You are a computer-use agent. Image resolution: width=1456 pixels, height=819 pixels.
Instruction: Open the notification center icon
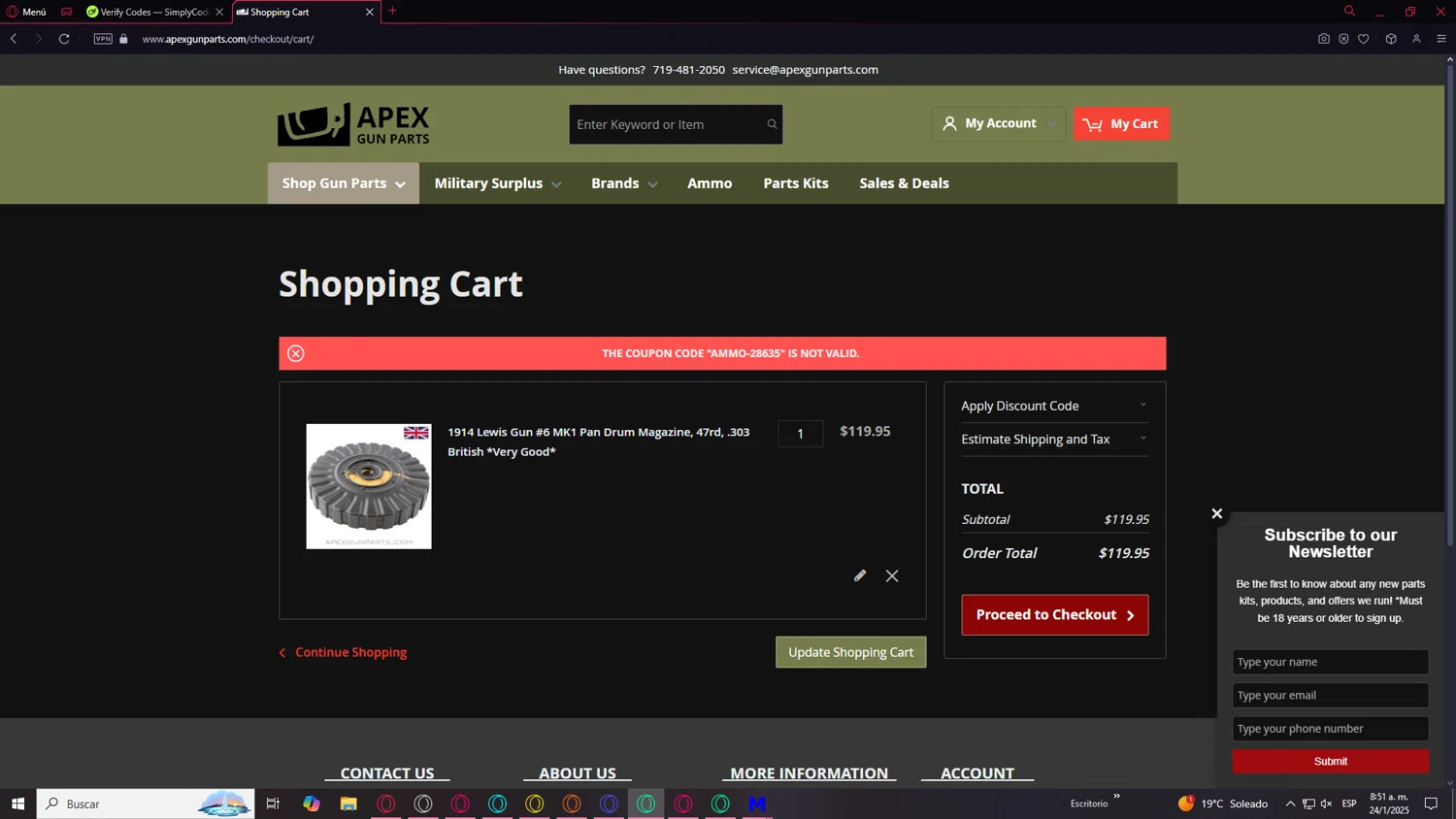click(x=1431, y=803)
